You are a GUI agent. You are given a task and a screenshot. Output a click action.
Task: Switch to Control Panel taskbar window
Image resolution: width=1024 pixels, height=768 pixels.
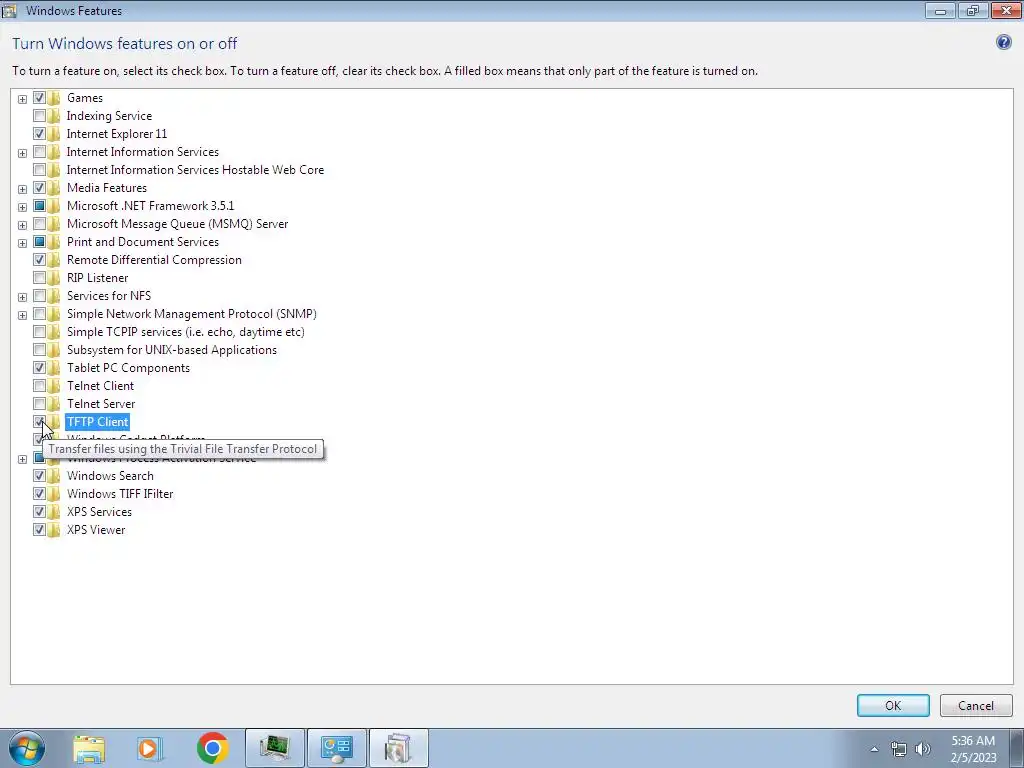[337, 748]
